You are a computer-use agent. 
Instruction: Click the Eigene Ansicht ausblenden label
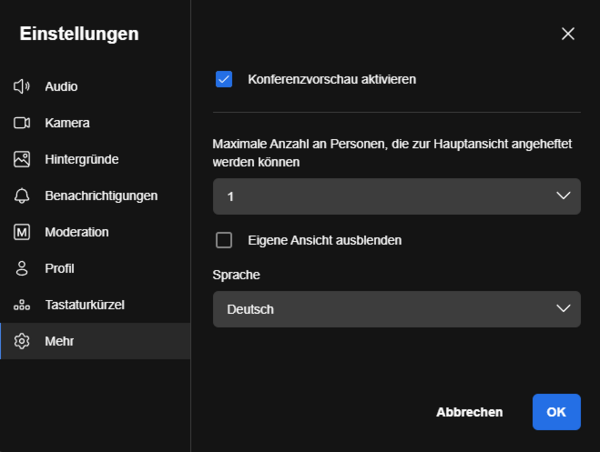[x=324, y=240]
